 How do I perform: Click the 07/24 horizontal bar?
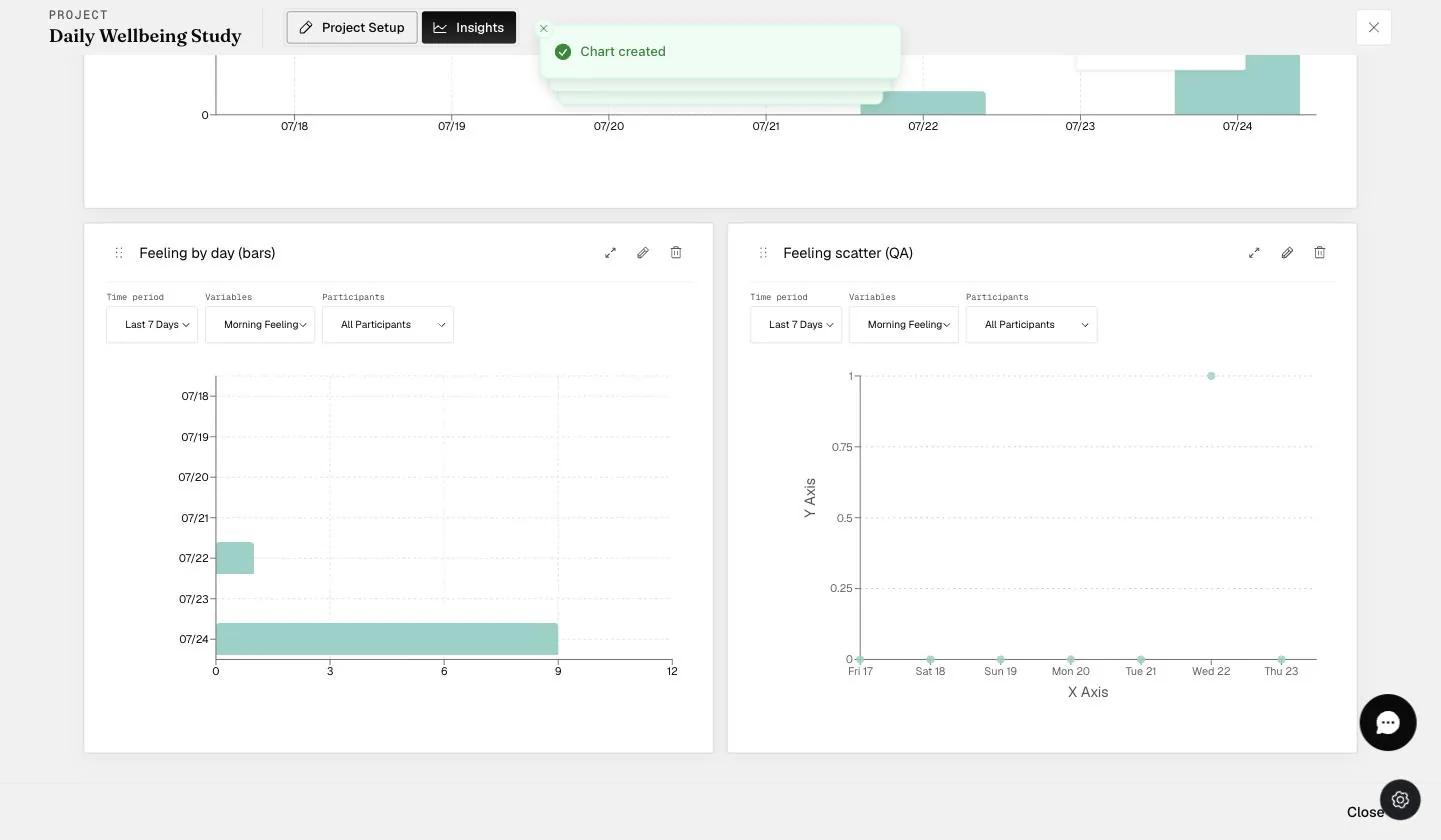tap(387, 639)
